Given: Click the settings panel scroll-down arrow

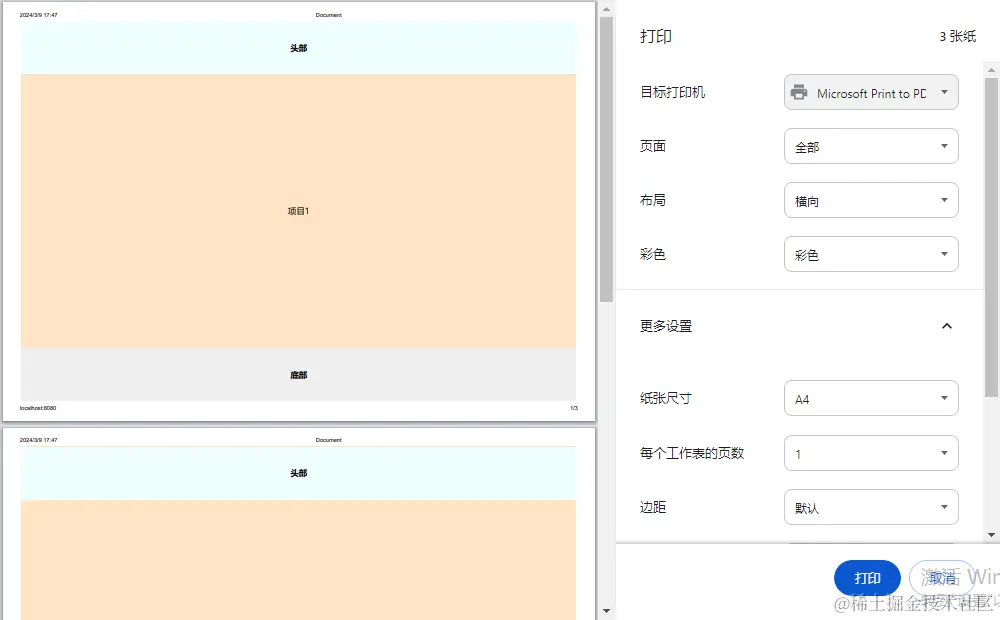Looking at the screenshot, I should (x=991, y=535).
